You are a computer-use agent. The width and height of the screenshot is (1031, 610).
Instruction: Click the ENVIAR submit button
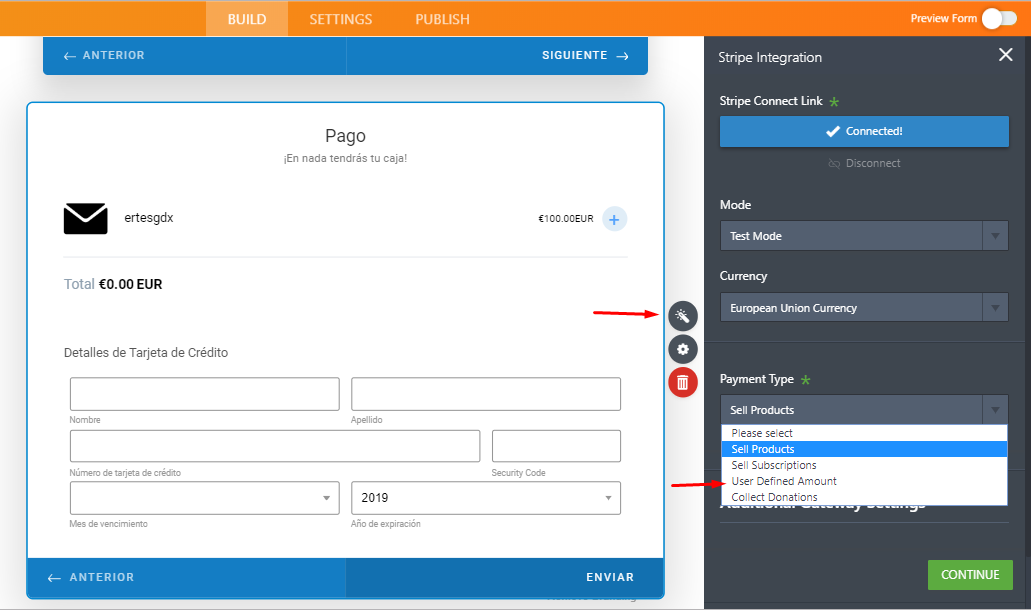pos(504,577)
